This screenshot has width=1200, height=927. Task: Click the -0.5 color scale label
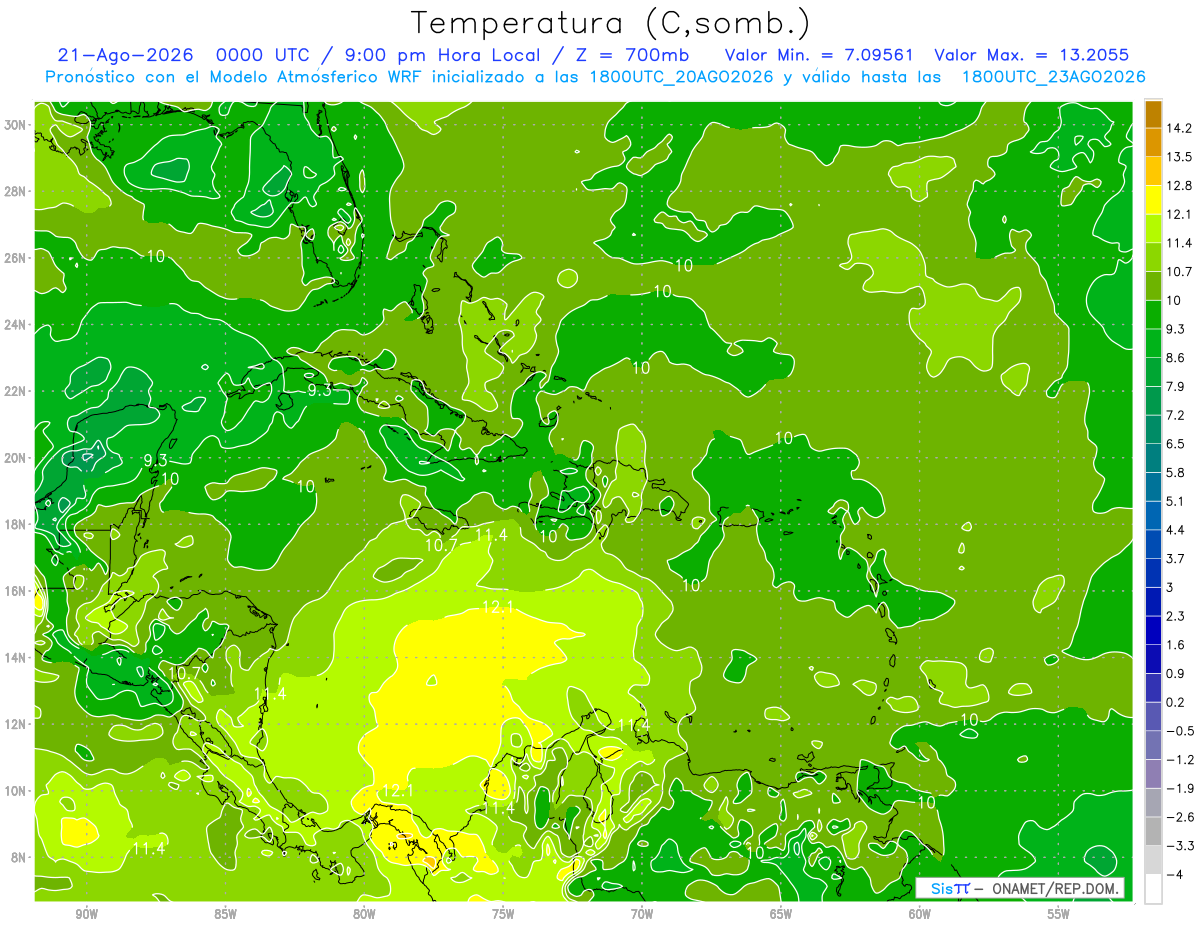[x=1180, y=731]
